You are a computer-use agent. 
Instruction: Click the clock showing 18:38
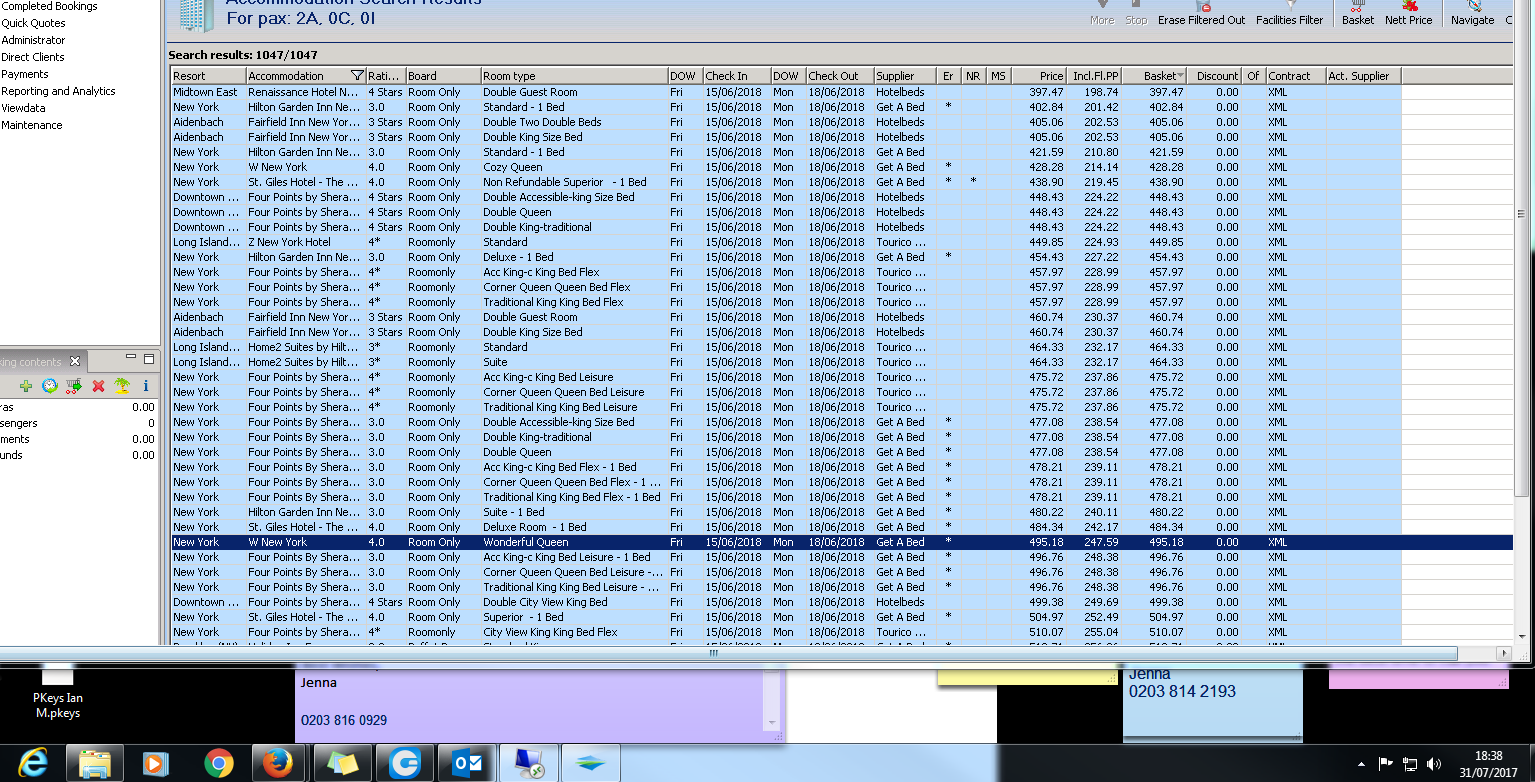click(1488, 756)
